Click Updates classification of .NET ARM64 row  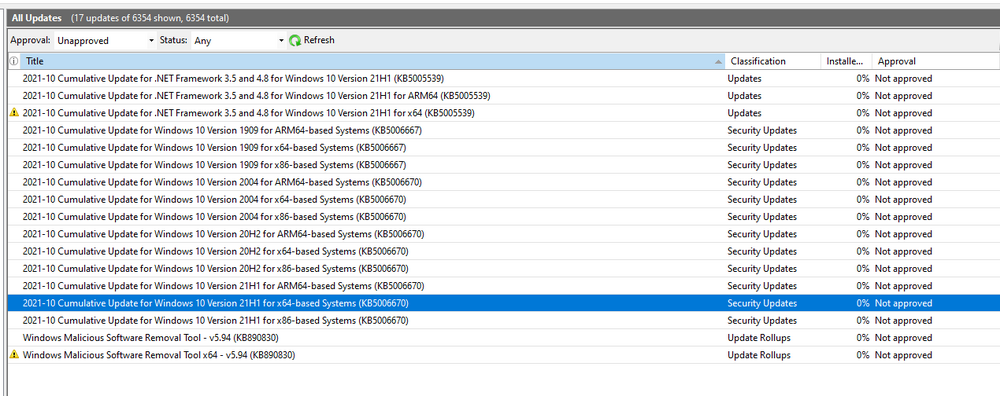coord(744,96)
